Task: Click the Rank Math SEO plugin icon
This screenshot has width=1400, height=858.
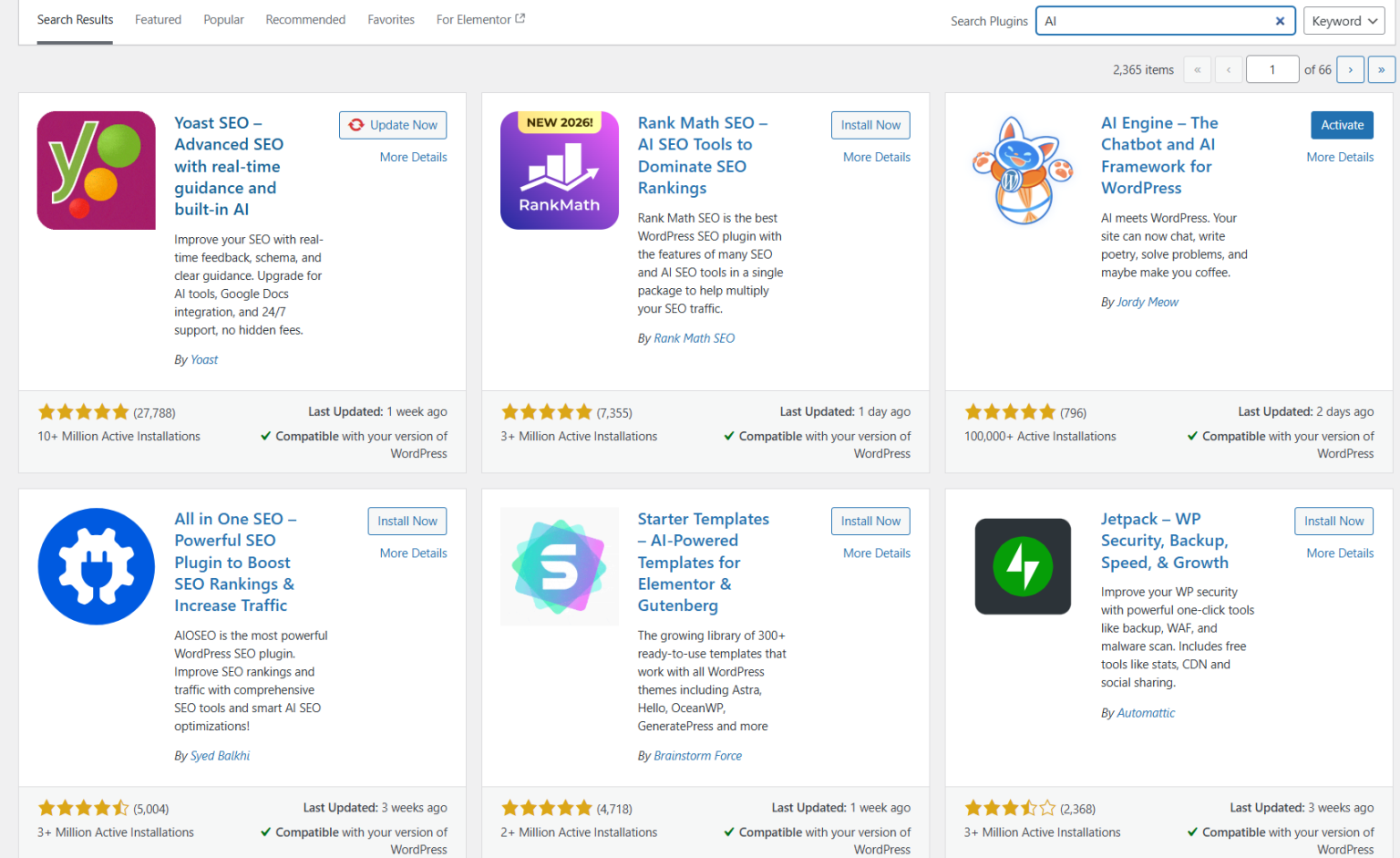Action: coord(560,171)
